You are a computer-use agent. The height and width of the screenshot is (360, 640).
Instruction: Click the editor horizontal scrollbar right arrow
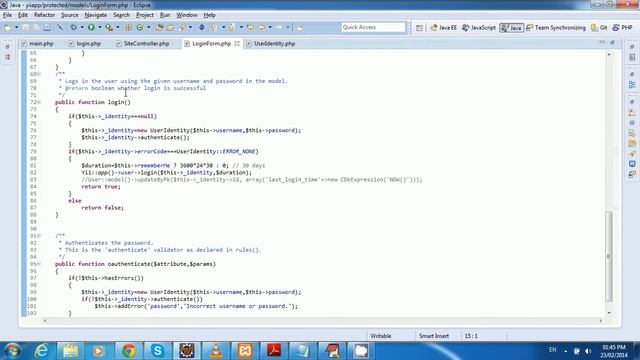(601, 321)
